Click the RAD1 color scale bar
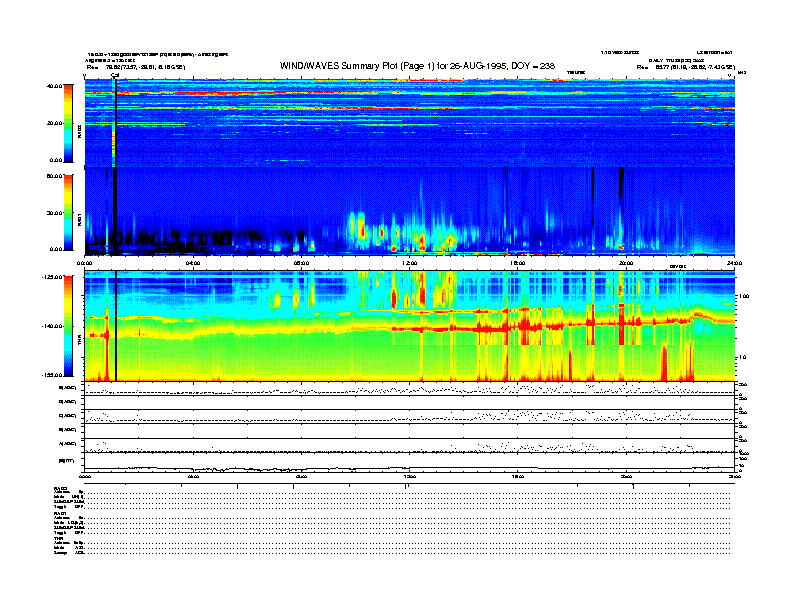792x612 pixels. pos(68,212)
